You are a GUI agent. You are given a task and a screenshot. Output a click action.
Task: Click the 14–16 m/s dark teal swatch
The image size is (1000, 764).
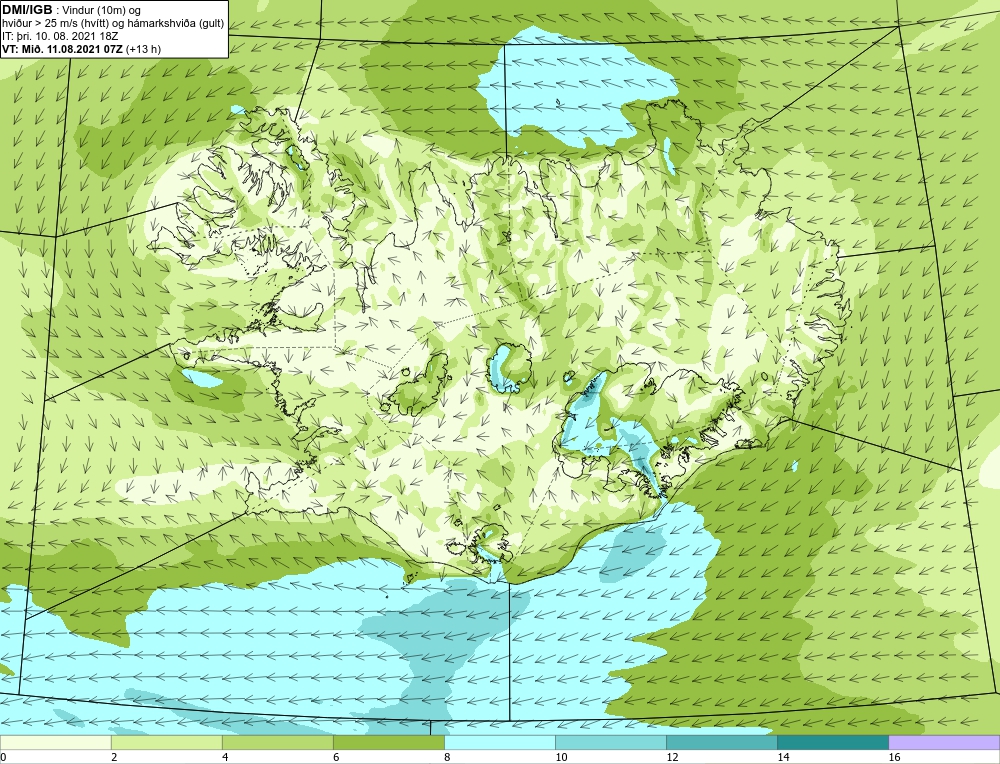click(x=832, y=742)
